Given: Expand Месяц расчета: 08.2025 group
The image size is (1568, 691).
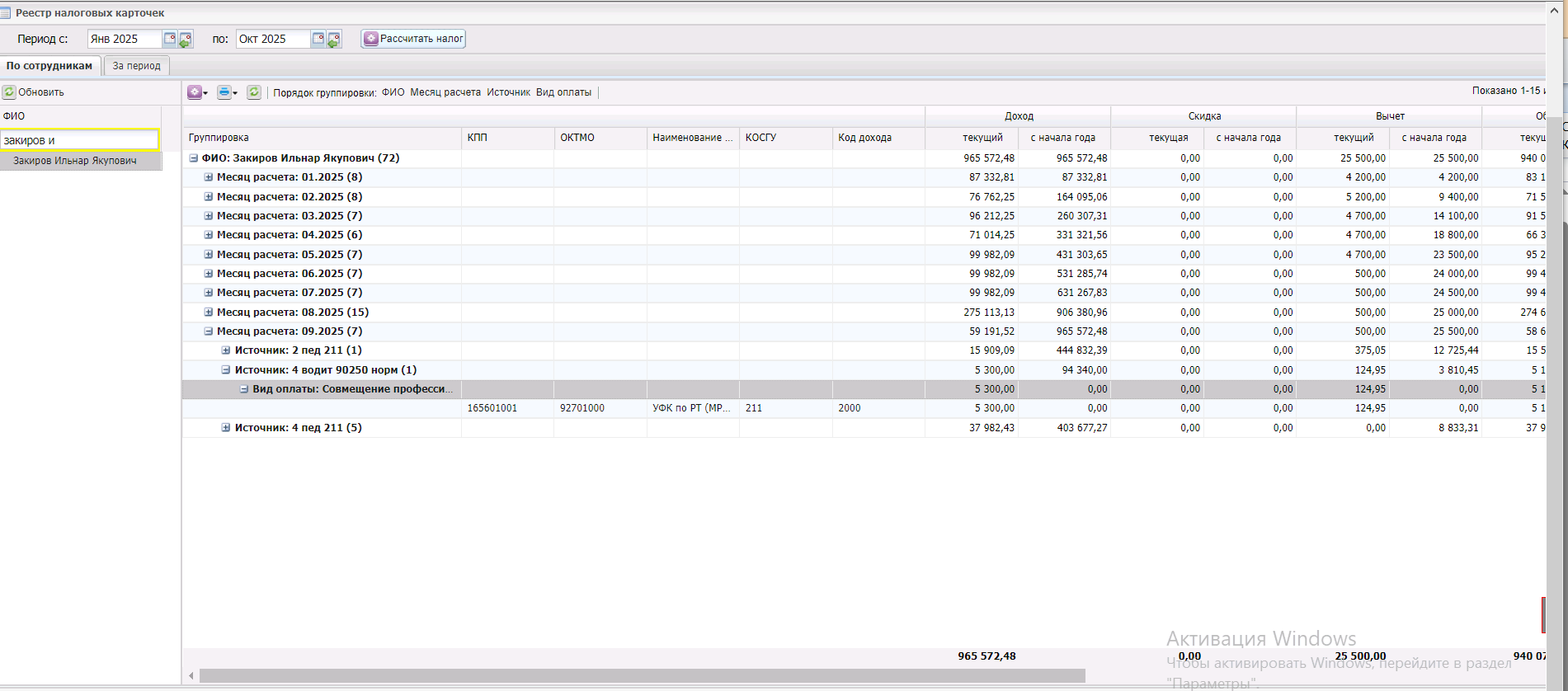Looking at the screenshot, I should pyautogui.click(x=209, y=313).
